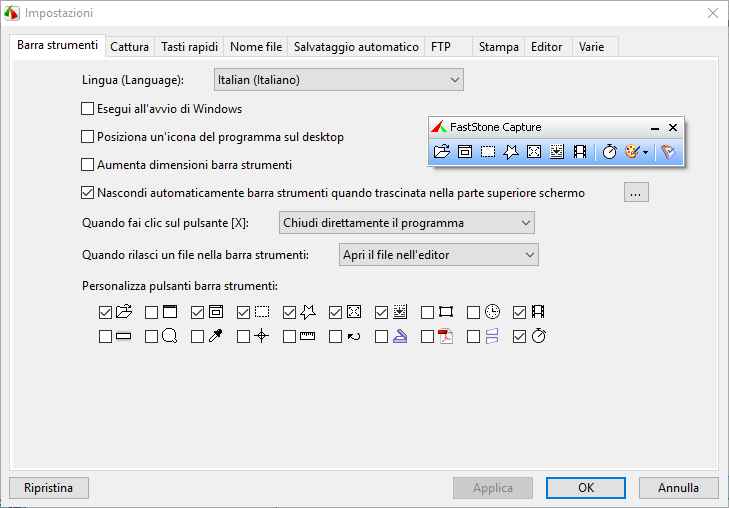Open the Salvataggio automatico tab
The image size is (729, 508).
[356, 47]
